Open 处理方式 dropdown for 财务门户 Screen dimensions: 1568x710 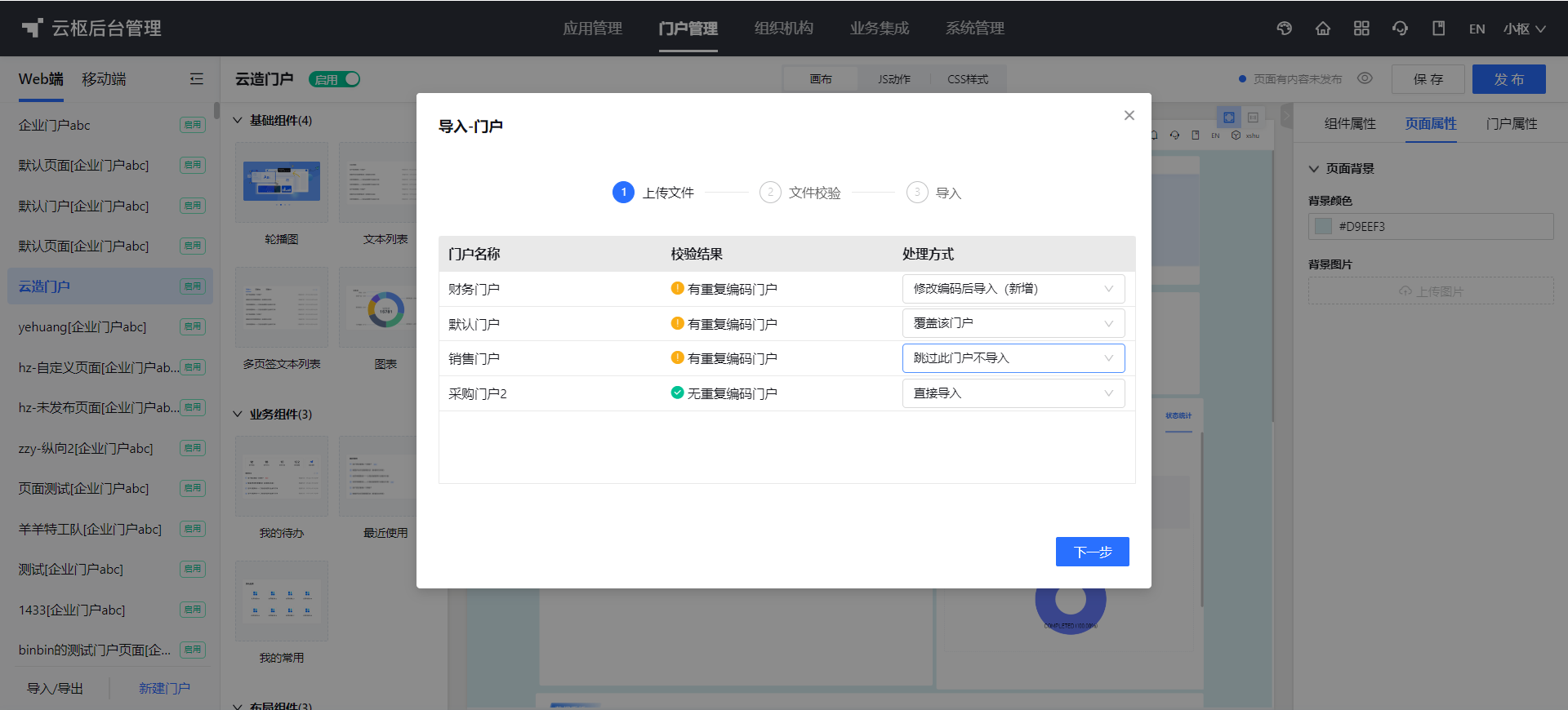click(x=1013, y=289)
